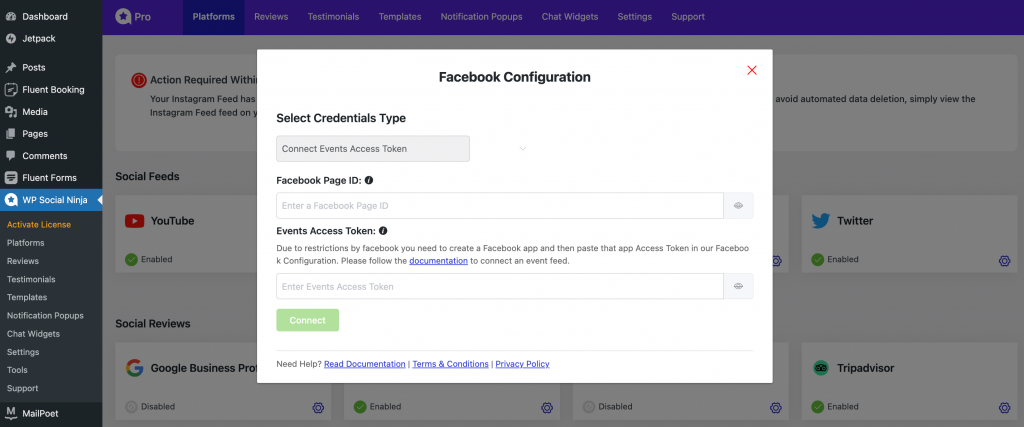Open the Settings tab in top bar
The image size is (1024, 427).
(635, 17)
